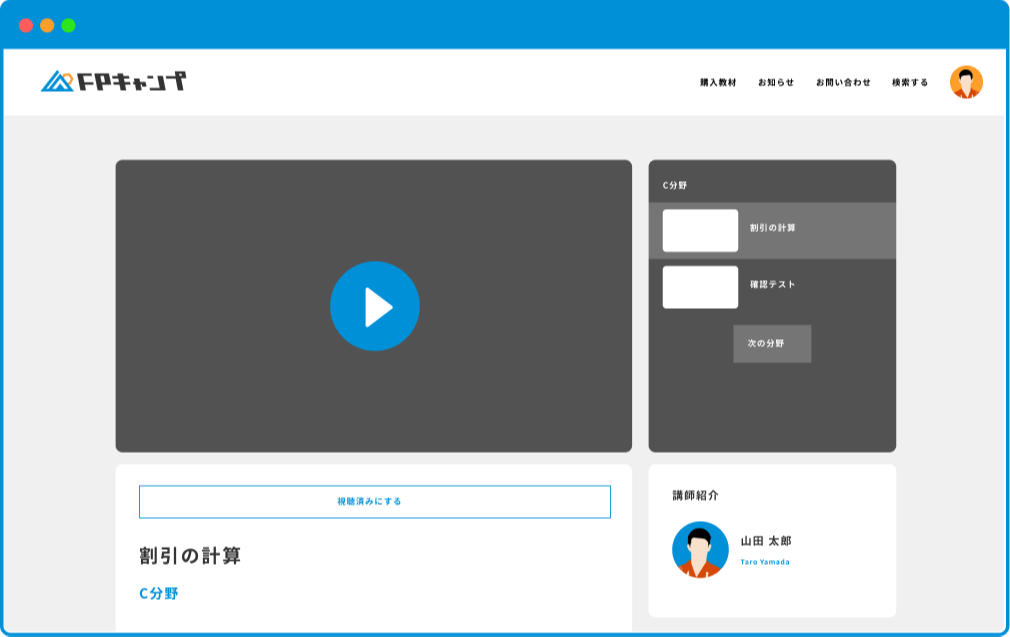
Task: Select the 確認テスト thumbnail in playlist
Action: coord(700,287)
